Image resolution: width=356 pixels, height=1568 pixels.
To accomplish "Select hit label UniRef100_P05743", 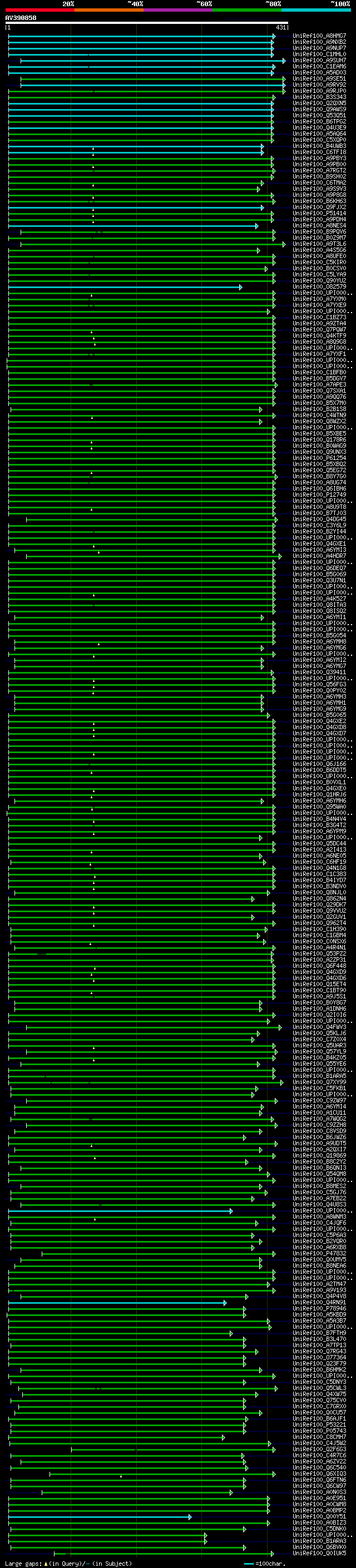I will [319, 1431].
